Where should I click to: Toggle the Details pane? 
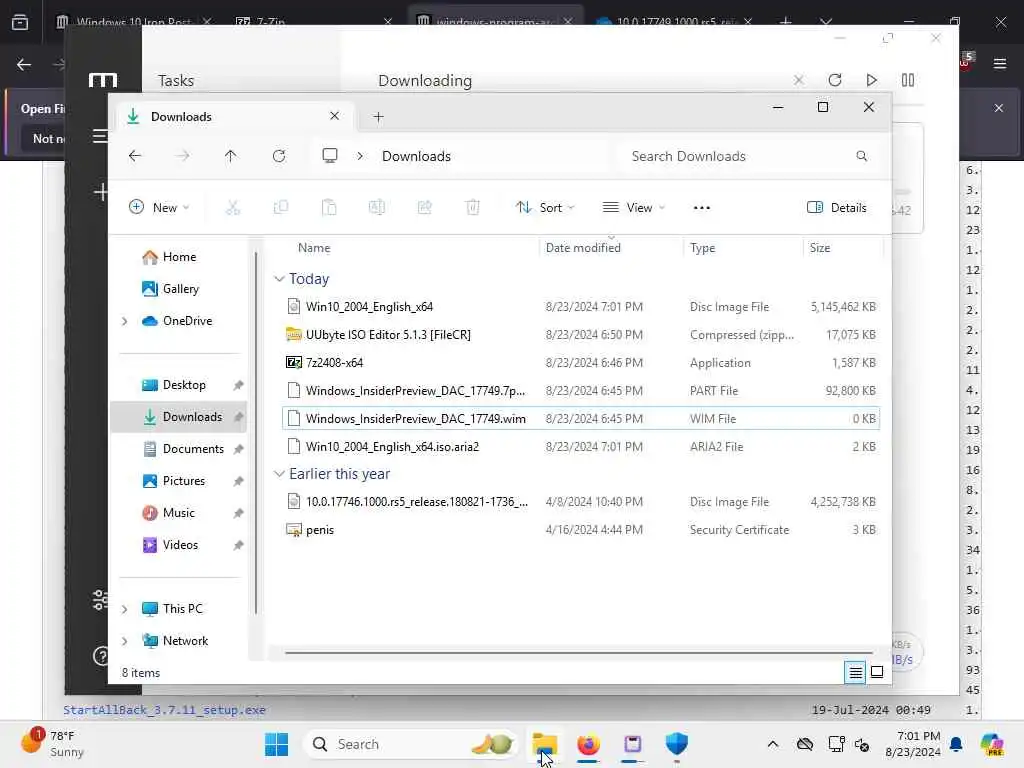(x=837, y=208)
